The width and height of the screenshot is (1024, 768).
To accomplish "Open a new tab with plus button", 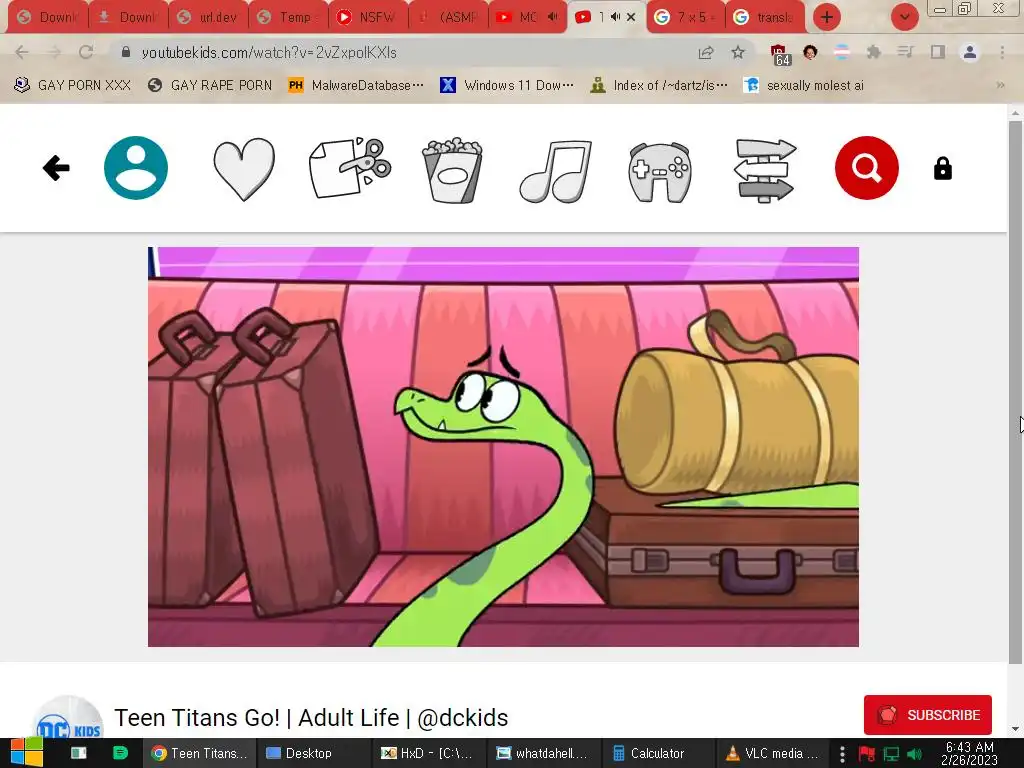I will (827, 17).
